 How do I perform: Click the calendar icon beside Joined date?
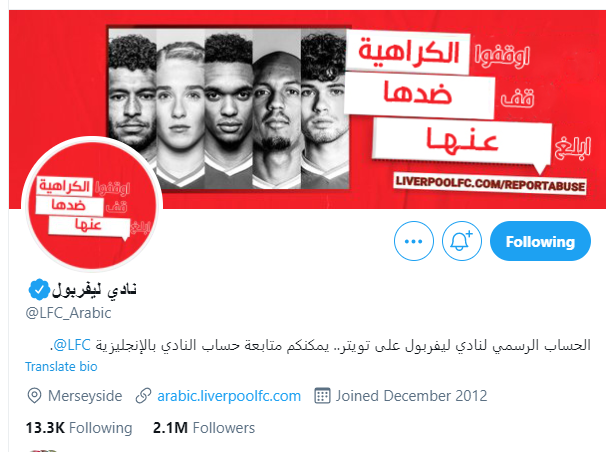pos(322,396)
